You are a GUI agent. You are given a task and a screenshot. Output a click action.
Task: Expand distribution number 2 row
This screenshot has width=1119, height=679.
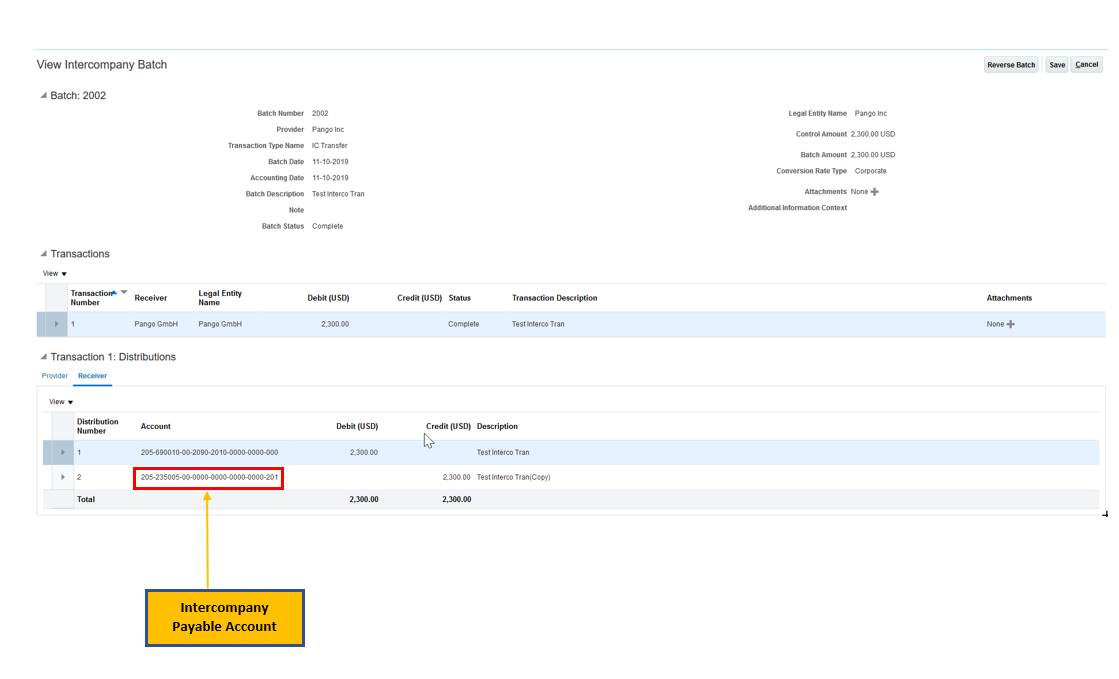click(62, 477)
